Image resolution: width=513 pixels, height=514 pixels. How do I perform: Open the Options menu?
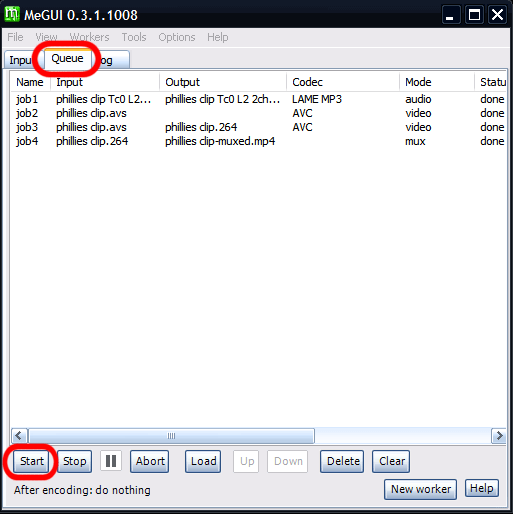tap(177, 37)
